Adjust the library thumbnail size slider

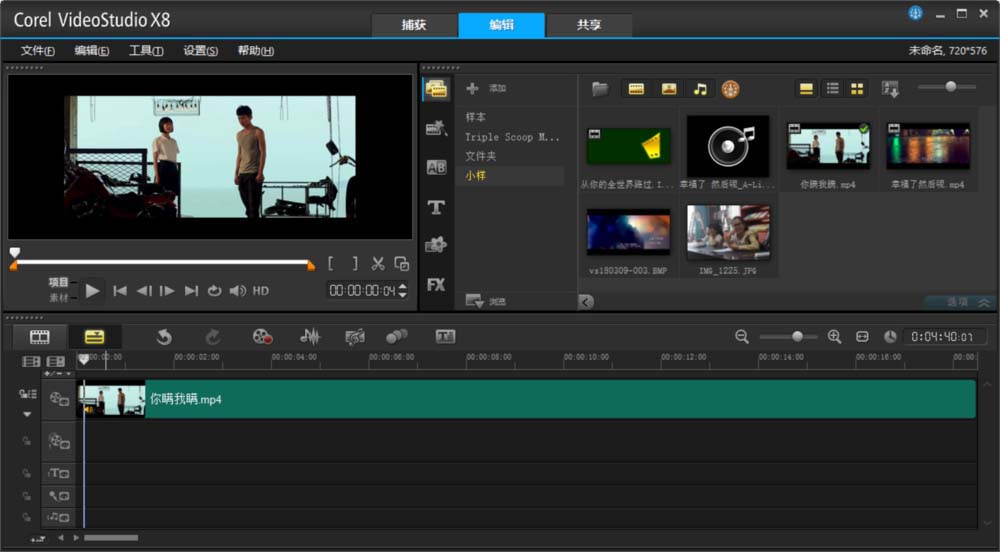coord(950,87)
